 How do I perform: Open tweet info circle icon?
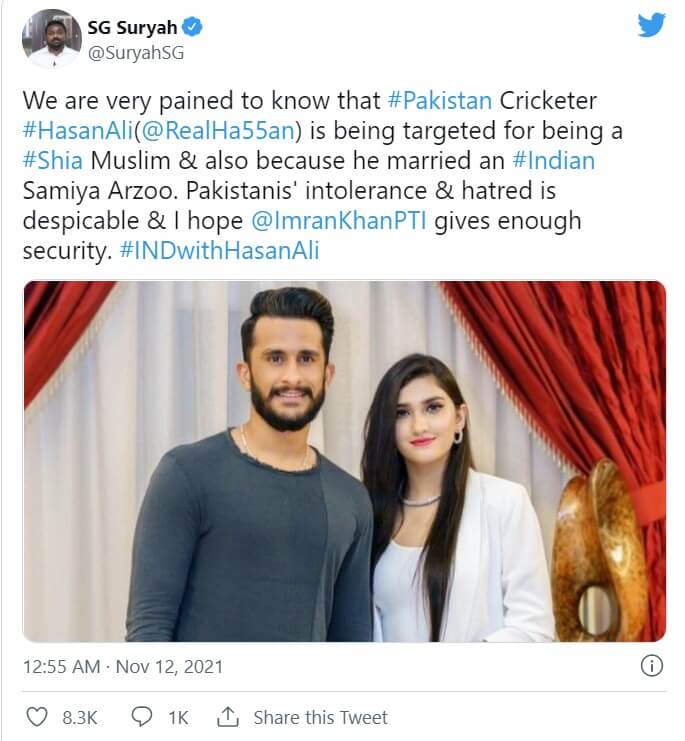coord(651,666)
